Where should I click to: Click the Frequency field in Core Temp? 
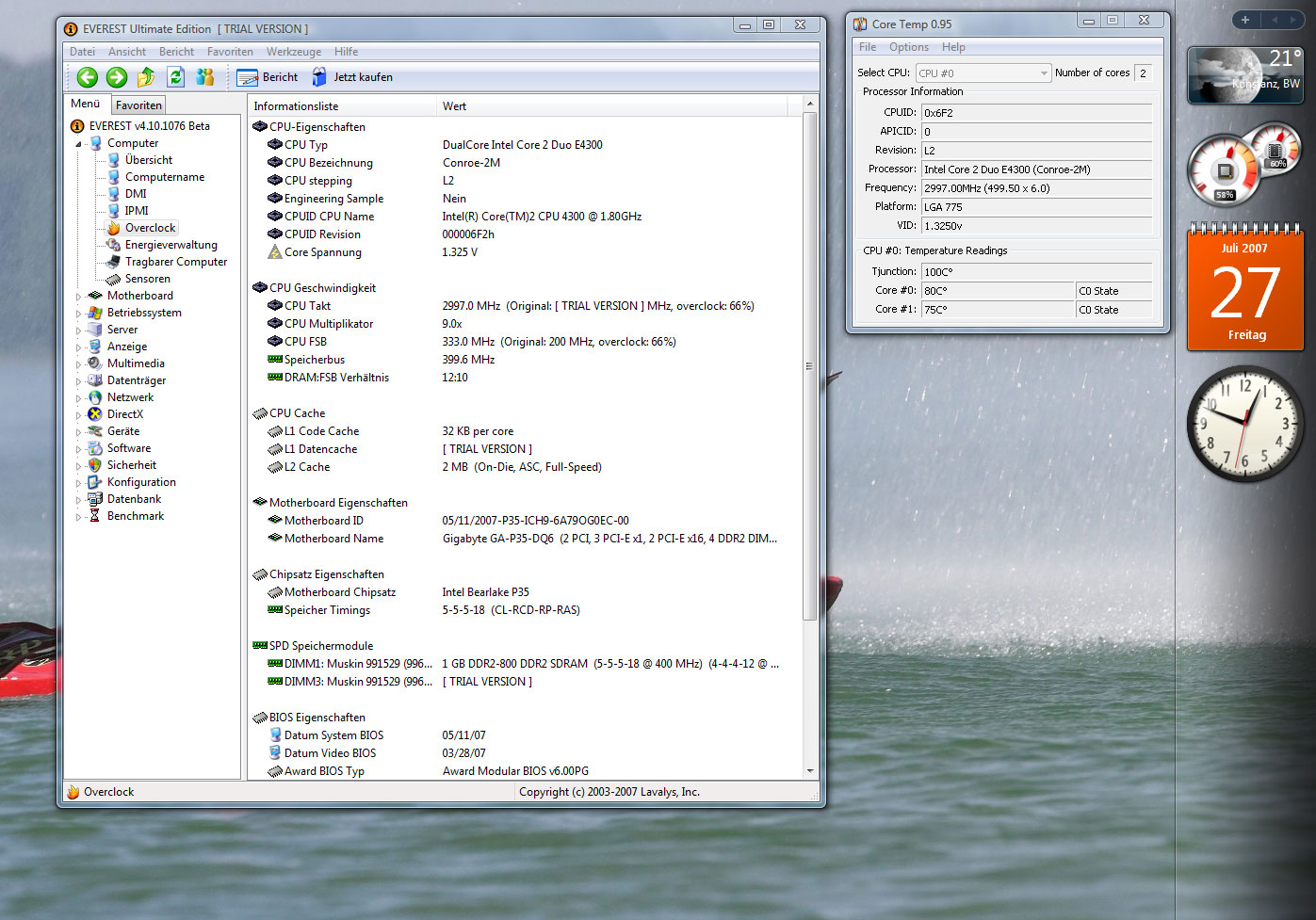tap(1036, 188)
